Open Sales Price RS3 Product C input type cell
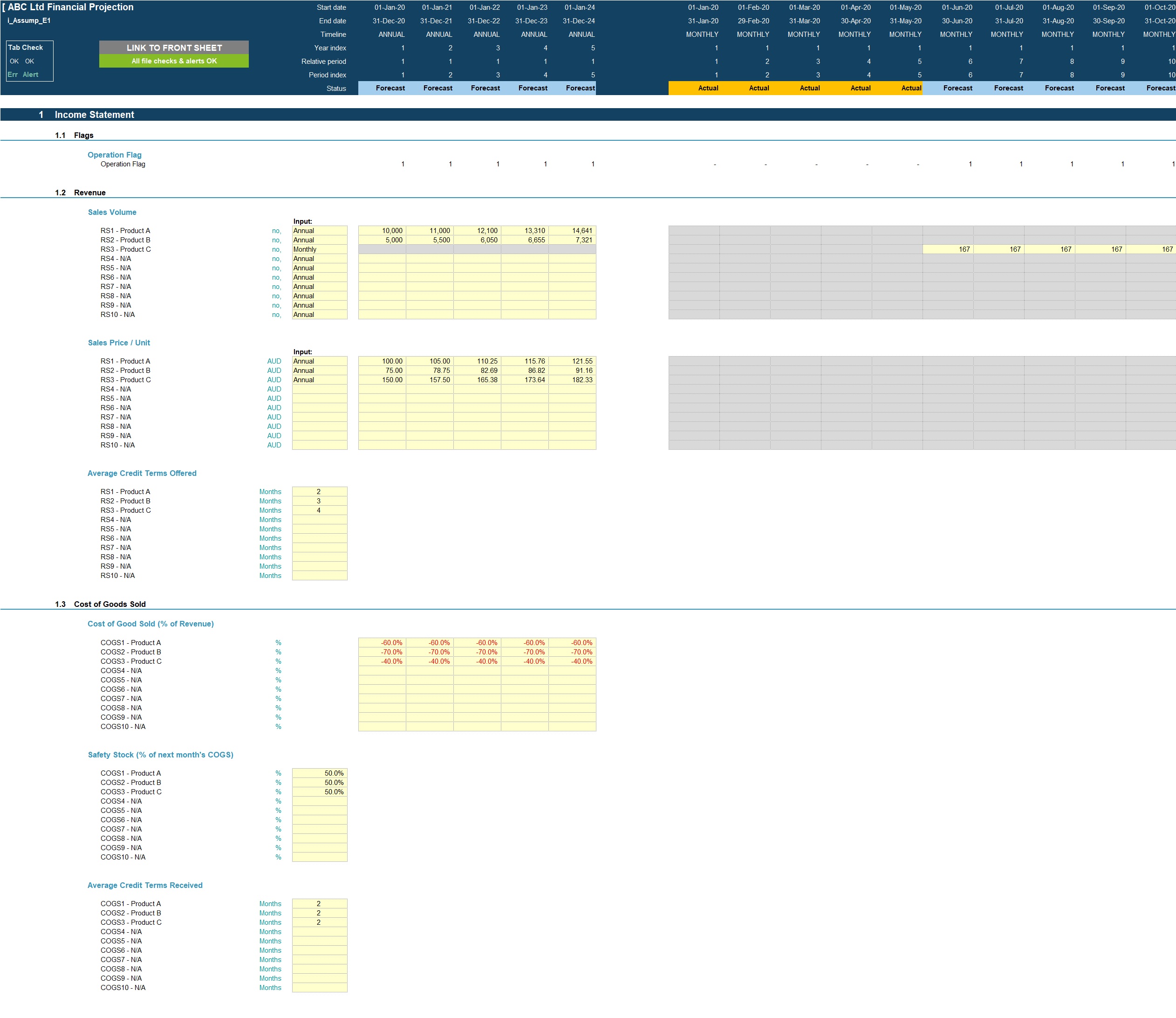This screenshot has width=1176, height=1018. pos(320,379)
